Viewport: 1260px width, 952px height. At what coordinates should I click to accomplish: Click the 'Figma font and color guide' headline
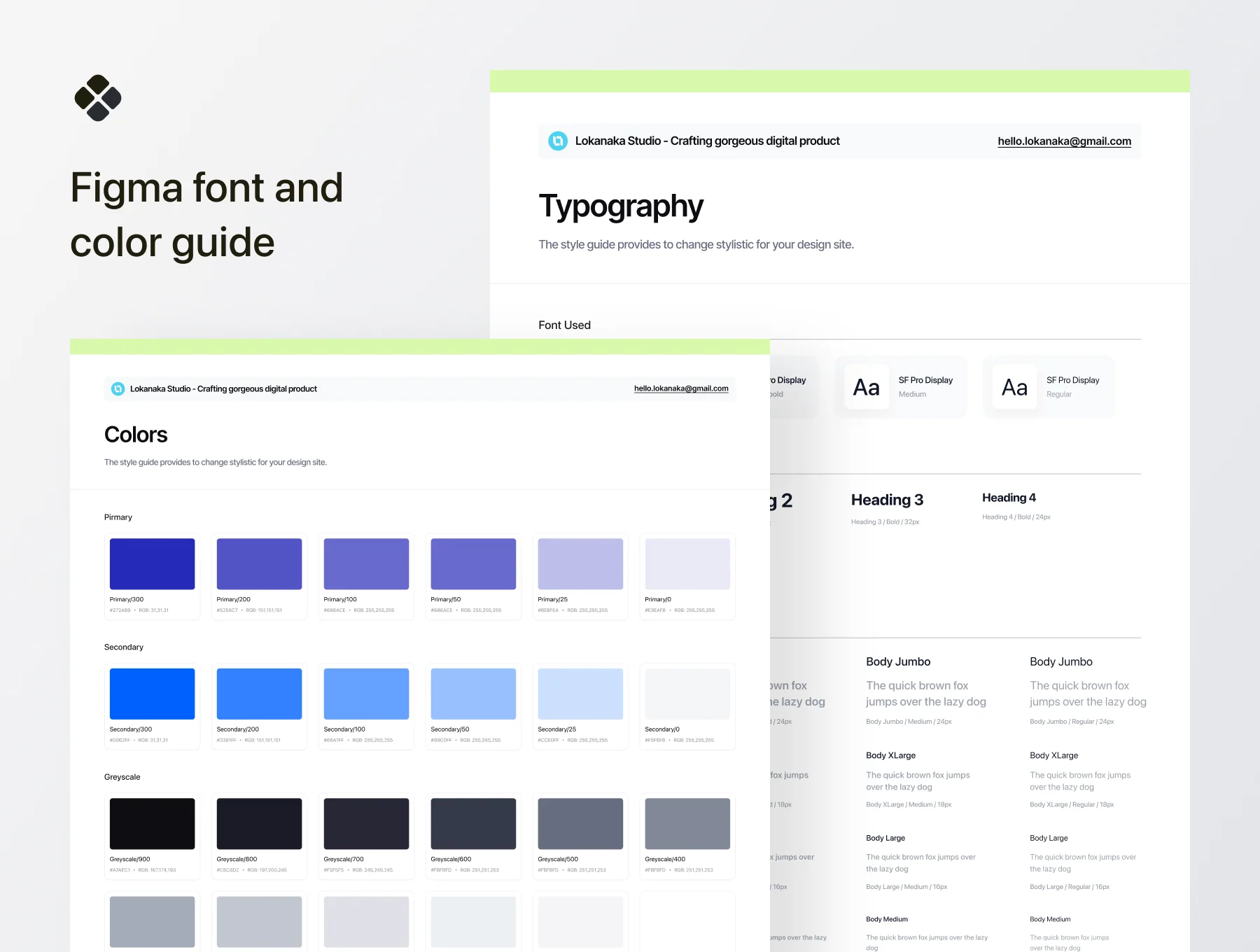206,214
